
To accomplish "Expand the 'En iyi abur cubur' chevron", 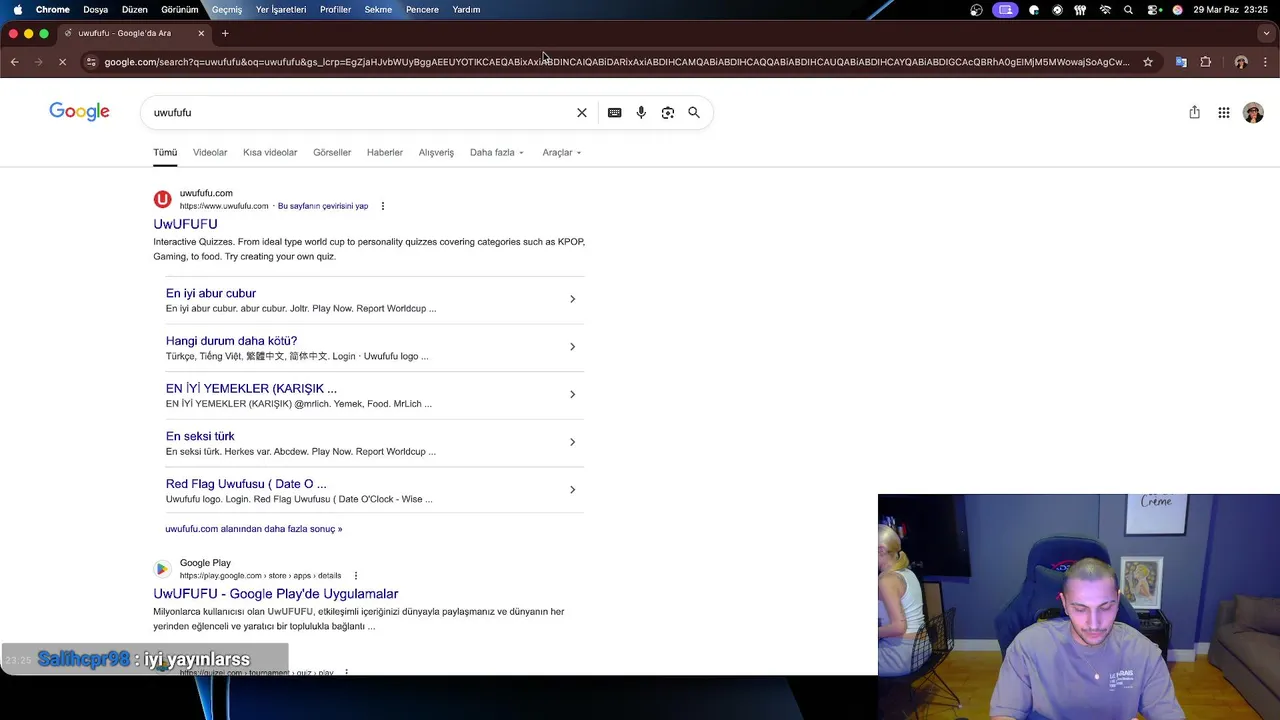I will click(572, 299).
